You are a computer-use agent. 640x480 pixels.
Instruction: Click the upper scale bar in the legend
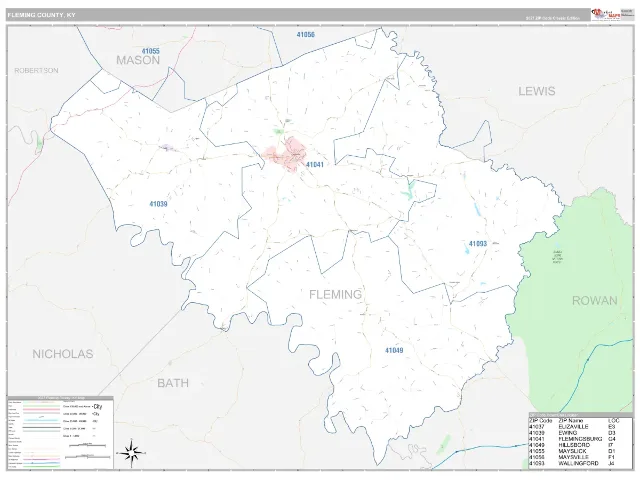click(85, 446)
